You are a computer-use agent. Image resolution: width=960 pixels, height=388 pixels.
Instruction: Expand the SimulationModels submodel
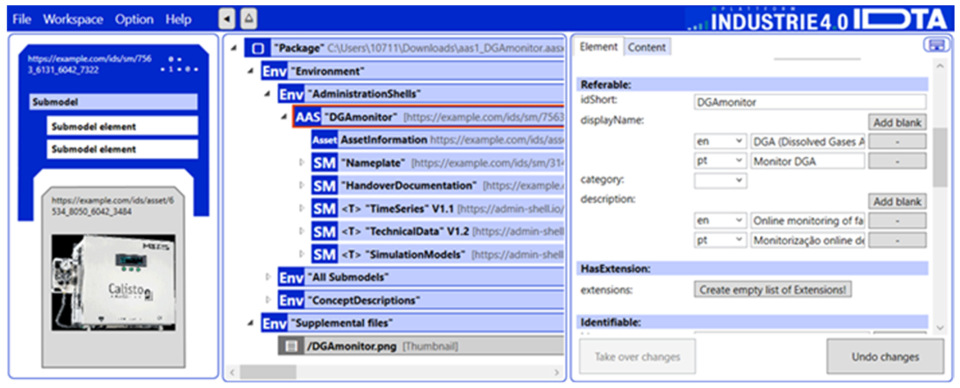[301, 254]
